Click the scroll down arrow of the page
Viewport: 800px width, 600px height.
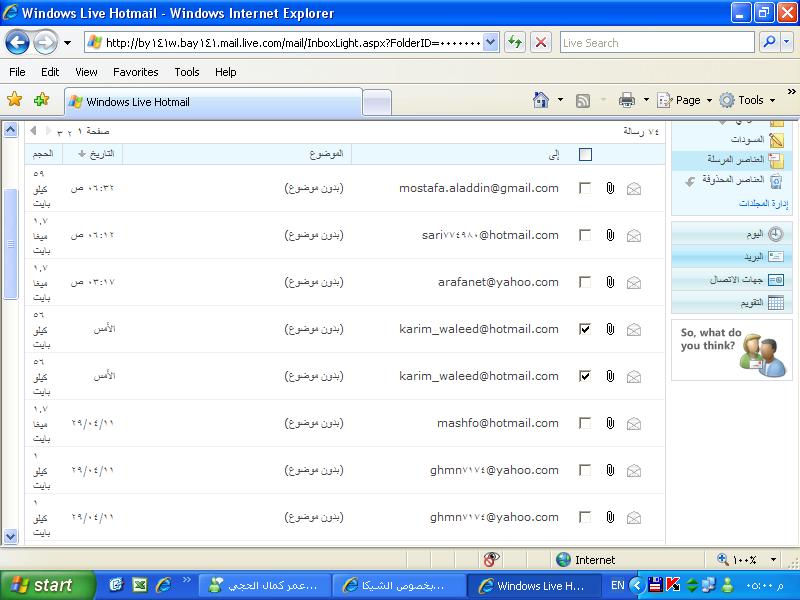pos(11,536)
